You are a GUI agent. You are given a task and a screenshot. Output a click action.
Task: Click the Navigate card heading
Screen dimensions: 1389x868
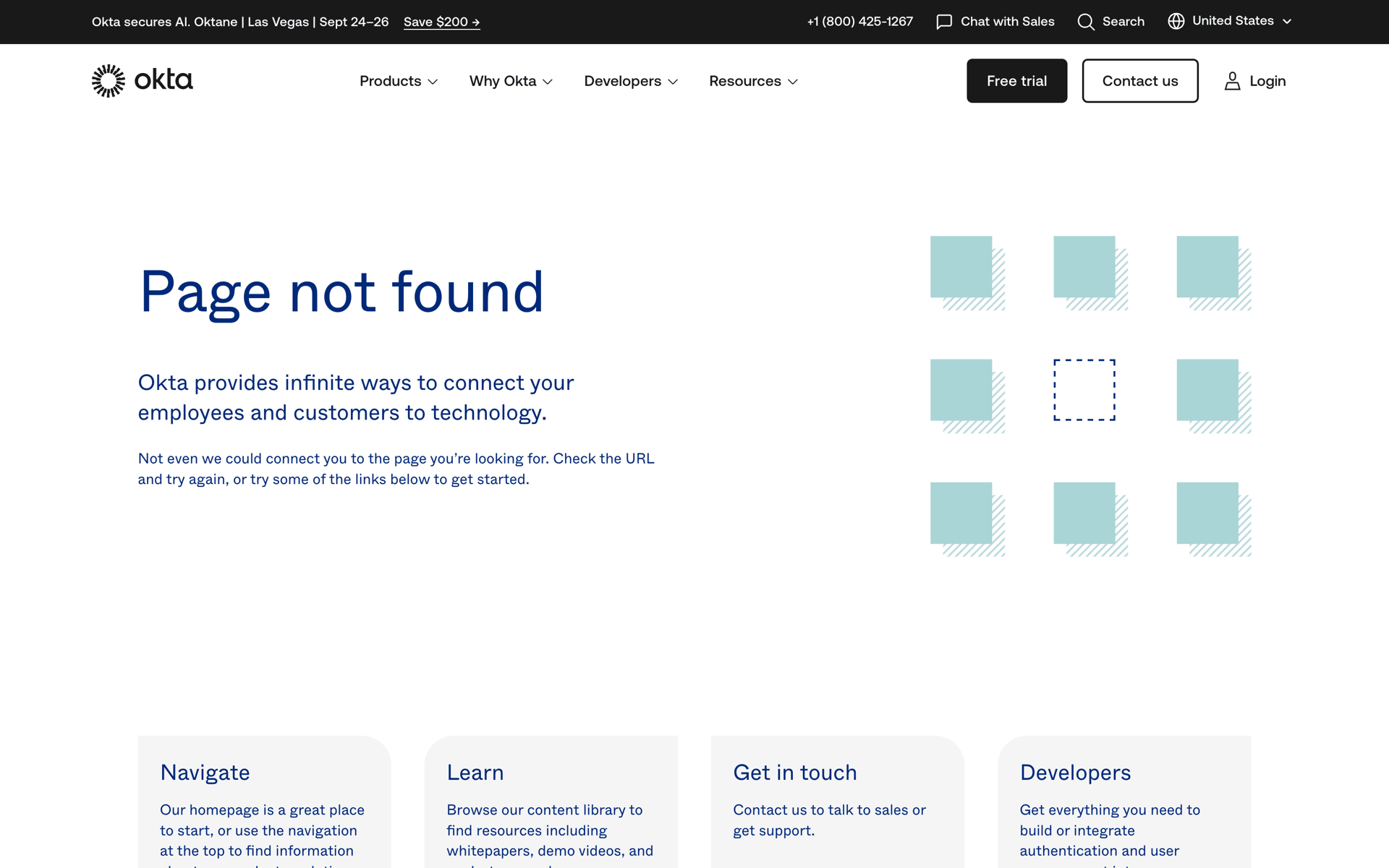click(x=205, y=773)
